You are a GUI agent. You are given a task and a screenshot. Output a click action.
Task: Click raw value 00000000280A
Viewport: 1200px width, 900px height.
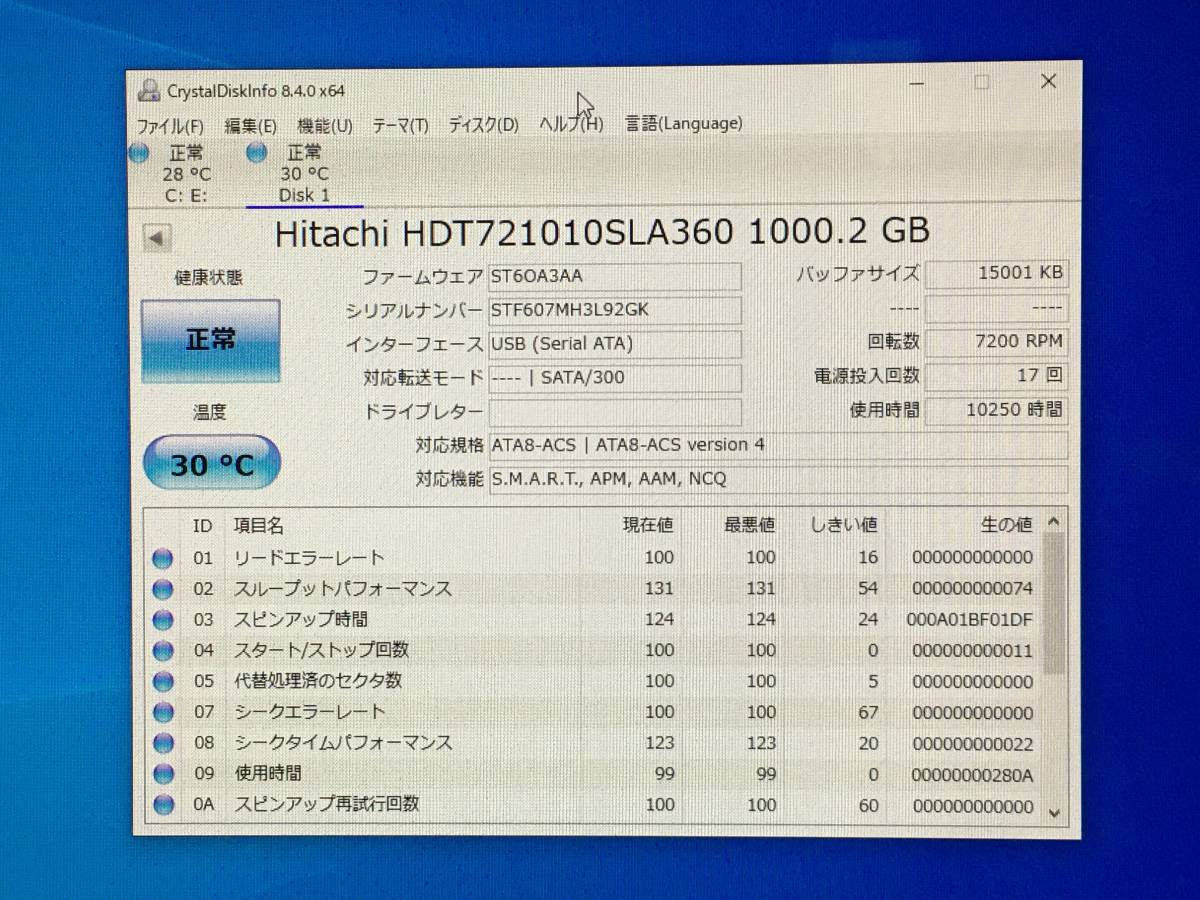pos(972,774)
